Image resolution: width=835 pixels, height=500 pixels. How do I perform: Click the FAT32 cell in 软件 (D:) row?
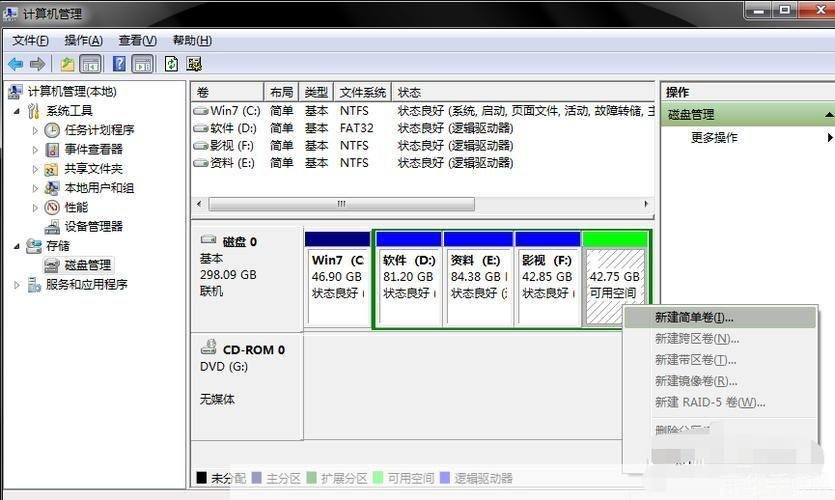tap(357, 128)
